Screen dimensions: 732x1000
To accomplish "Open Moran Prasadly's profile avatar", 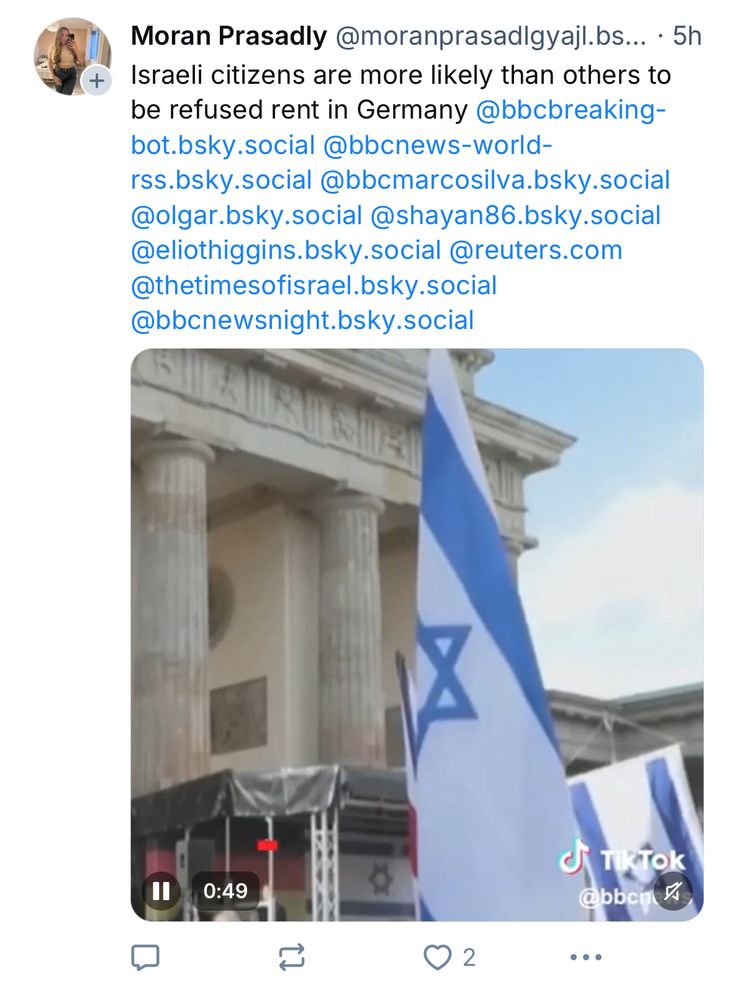I will pos(72,56).
